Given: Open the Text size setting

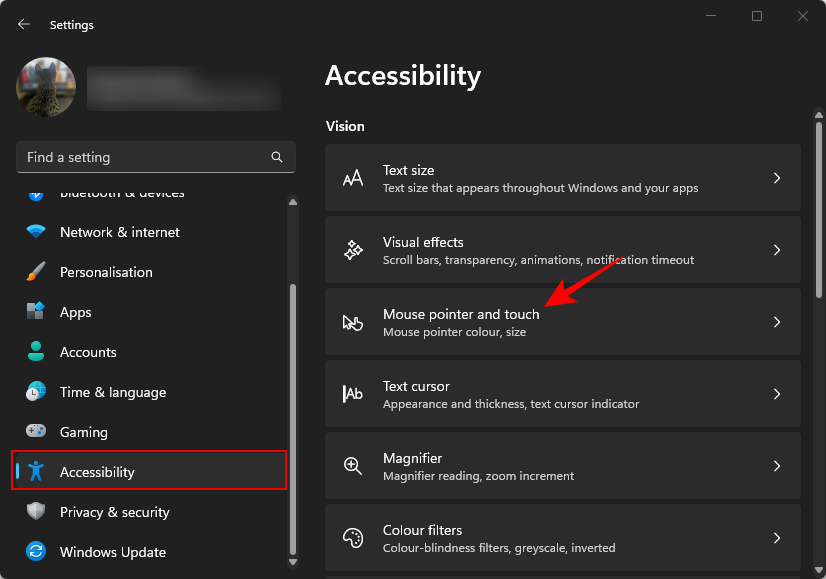Looking at the screenshot, I should click(x=563, y=178).
